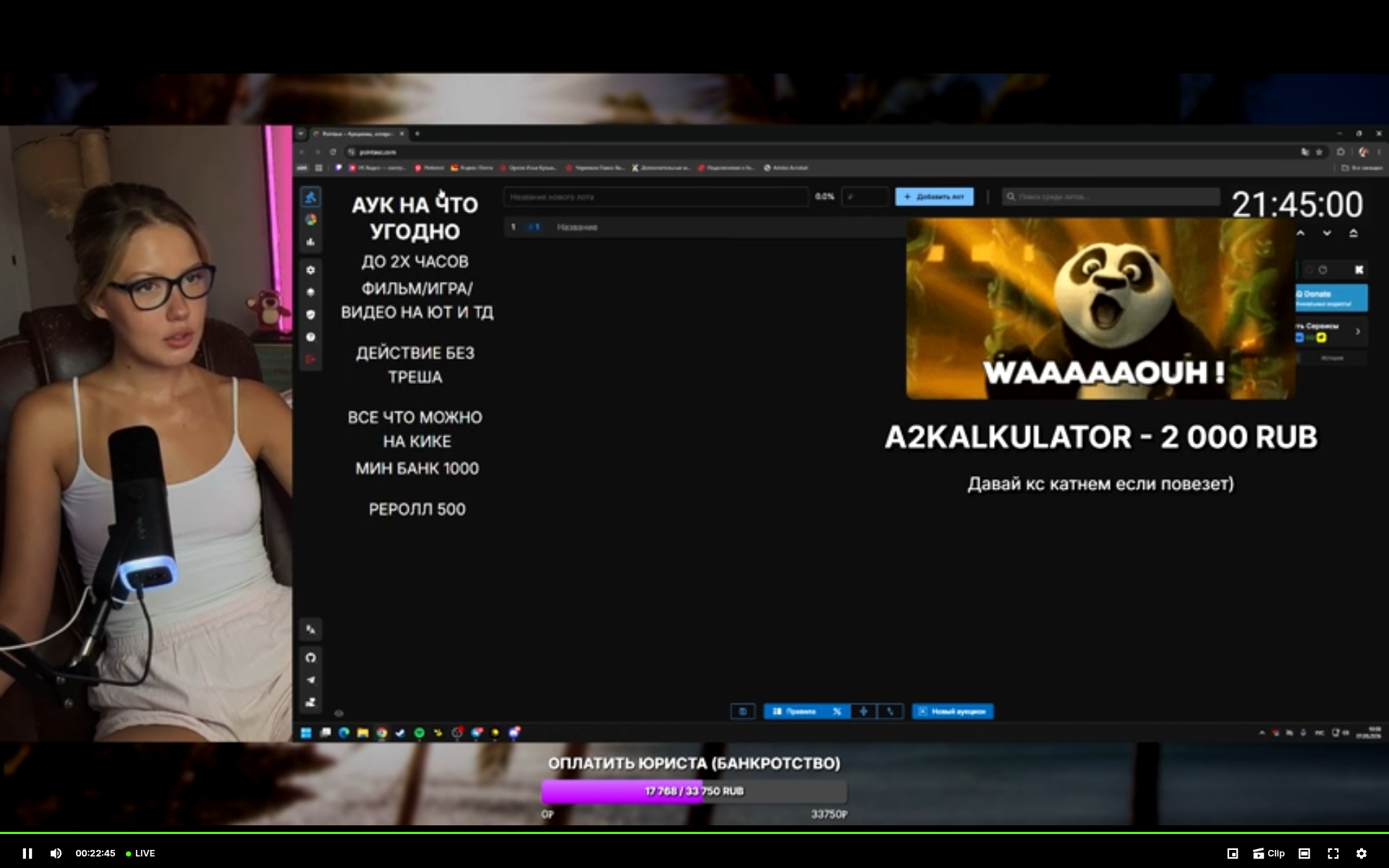
Task: Open the bar chart statistics in sidebar
Action: [311, 242]
